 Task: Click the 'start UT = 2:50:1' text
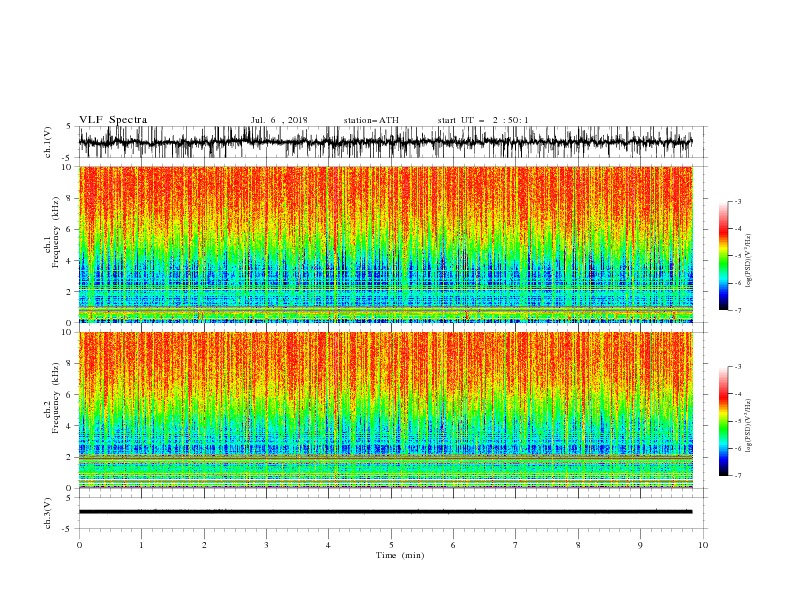483,120
